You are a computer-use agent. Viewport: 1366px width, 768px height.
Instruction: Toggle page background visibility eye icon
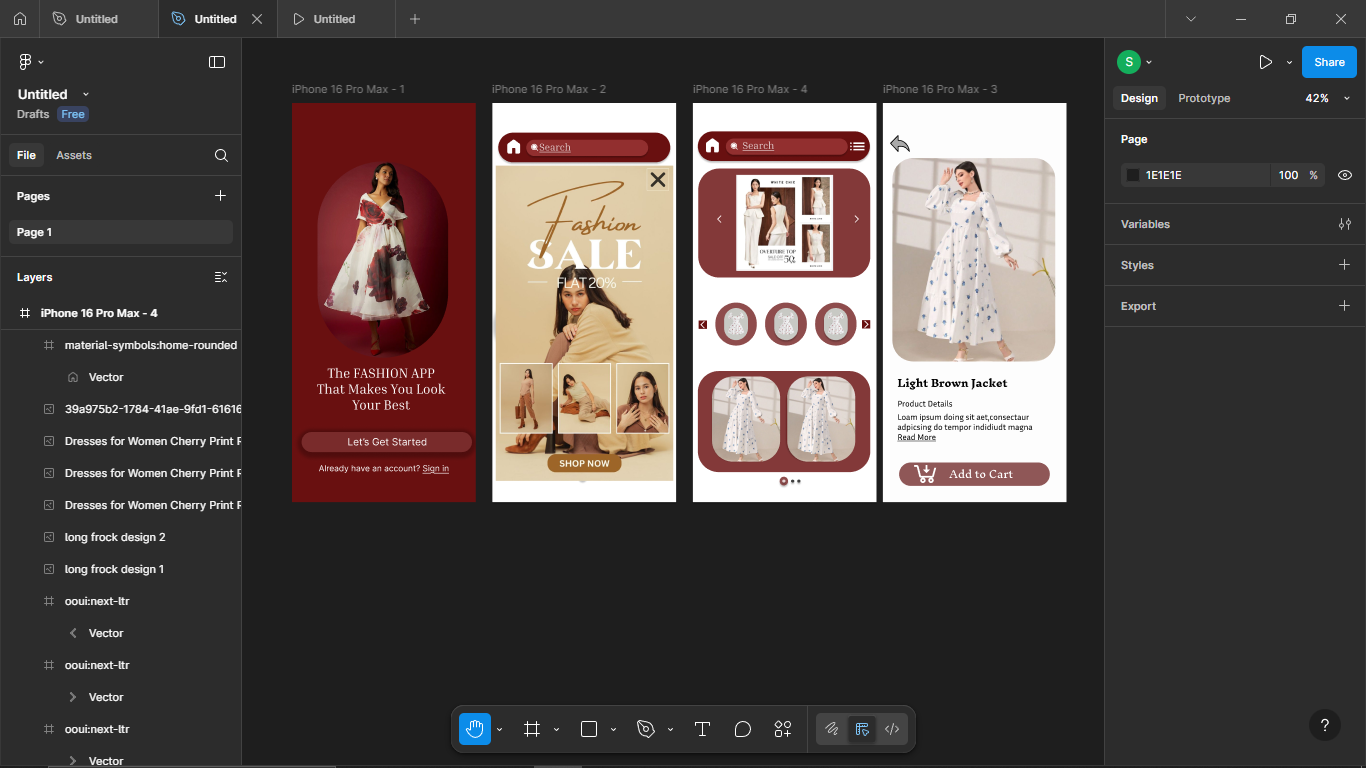pyautogui.click(x=1345, y=175)
